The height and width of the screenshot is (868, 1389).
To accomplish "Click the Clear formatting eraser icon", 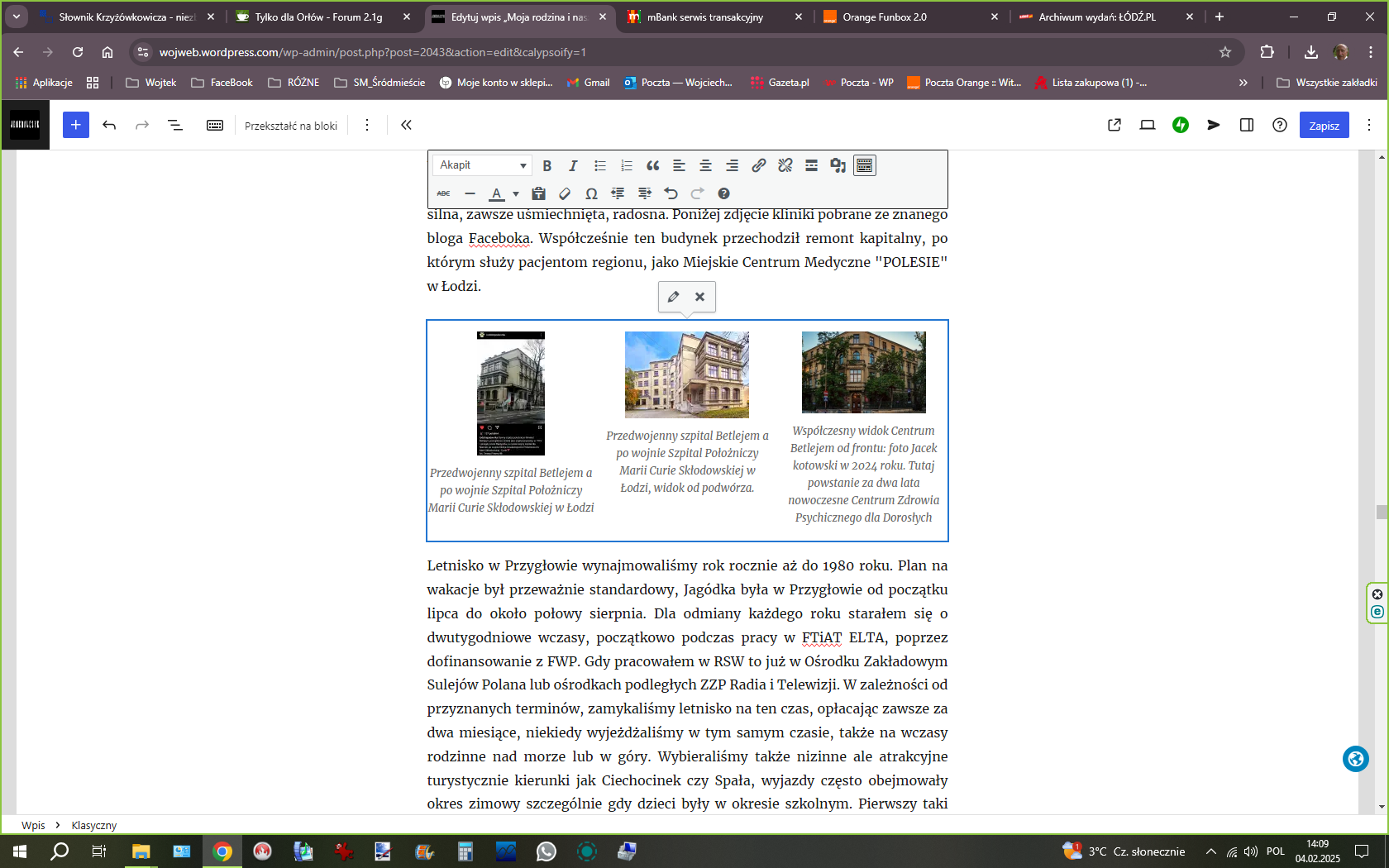I will tap(565, 193).
